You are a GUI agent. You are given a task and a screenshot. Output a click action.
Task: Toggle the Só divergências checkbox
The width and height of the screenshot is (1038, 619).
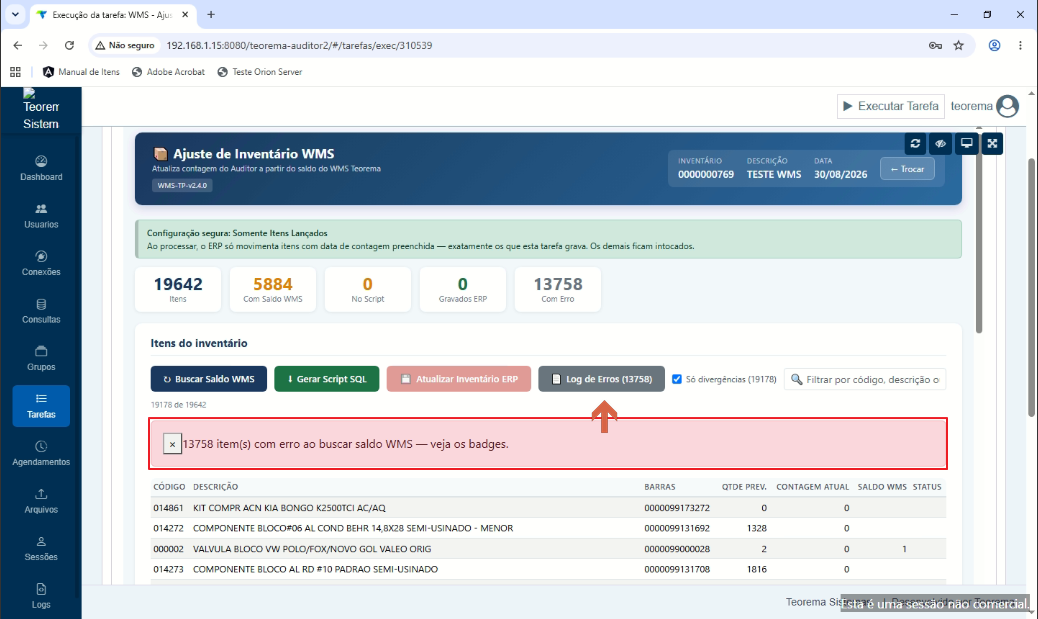[677, 379]
